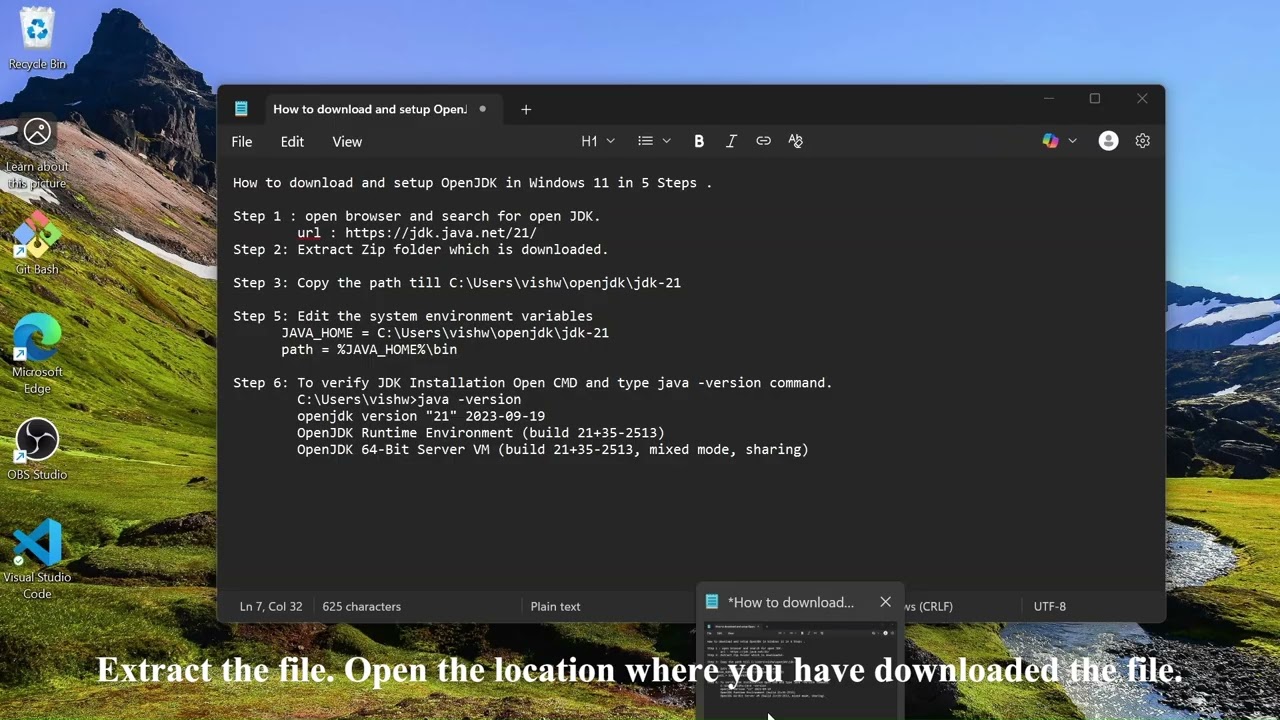The height and width of the screenshot is (720, 1280).
Task: Insert a link with the link icon
Action: click(763, 141)
